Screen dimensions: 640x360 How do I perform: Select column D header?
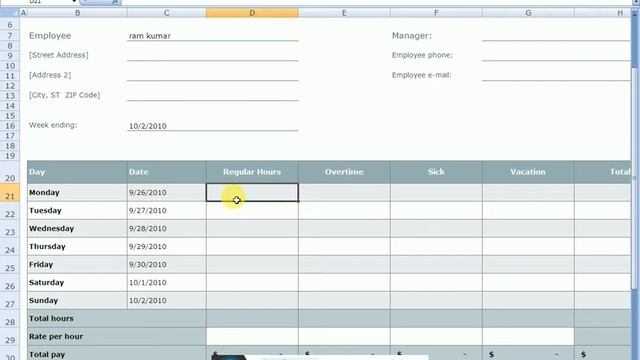(x=252, y=13)
